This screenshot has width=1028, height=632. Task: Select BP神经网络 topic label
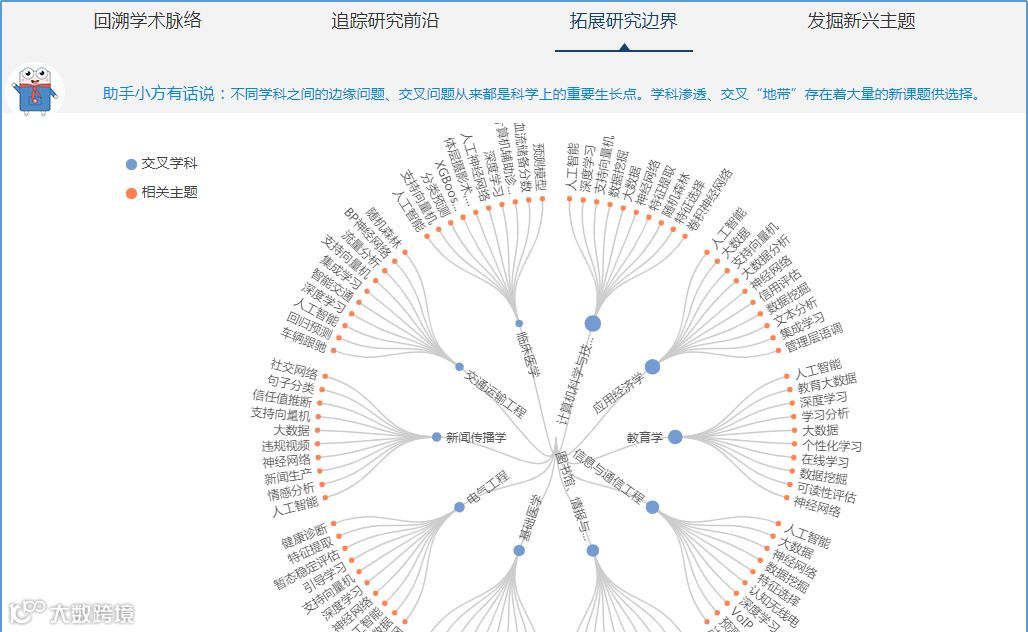368,233
